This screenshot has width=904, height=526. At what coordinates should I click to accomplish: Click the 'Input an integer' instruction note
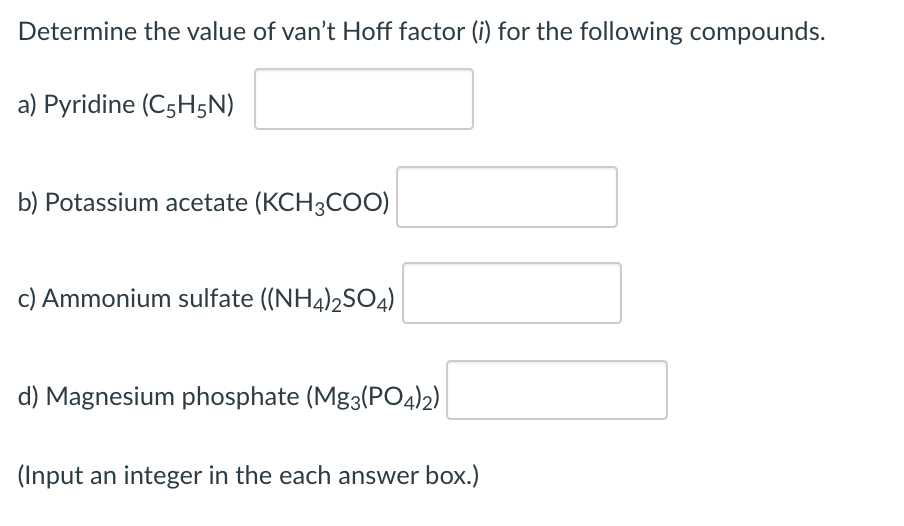tap(248, 476)
